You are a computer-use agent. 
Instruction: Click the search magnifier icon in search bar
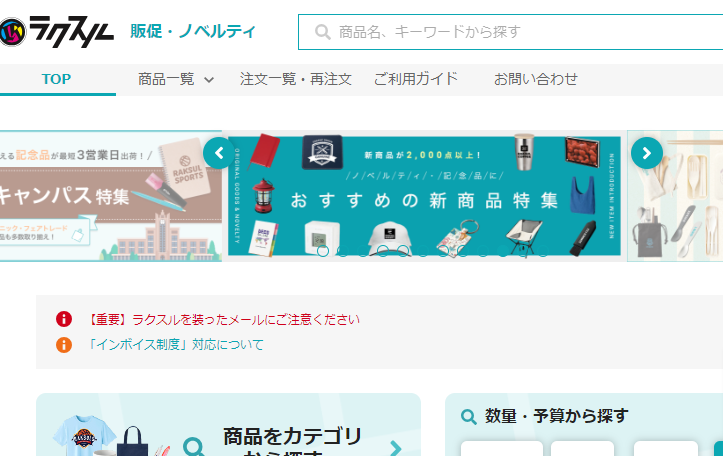322,32
